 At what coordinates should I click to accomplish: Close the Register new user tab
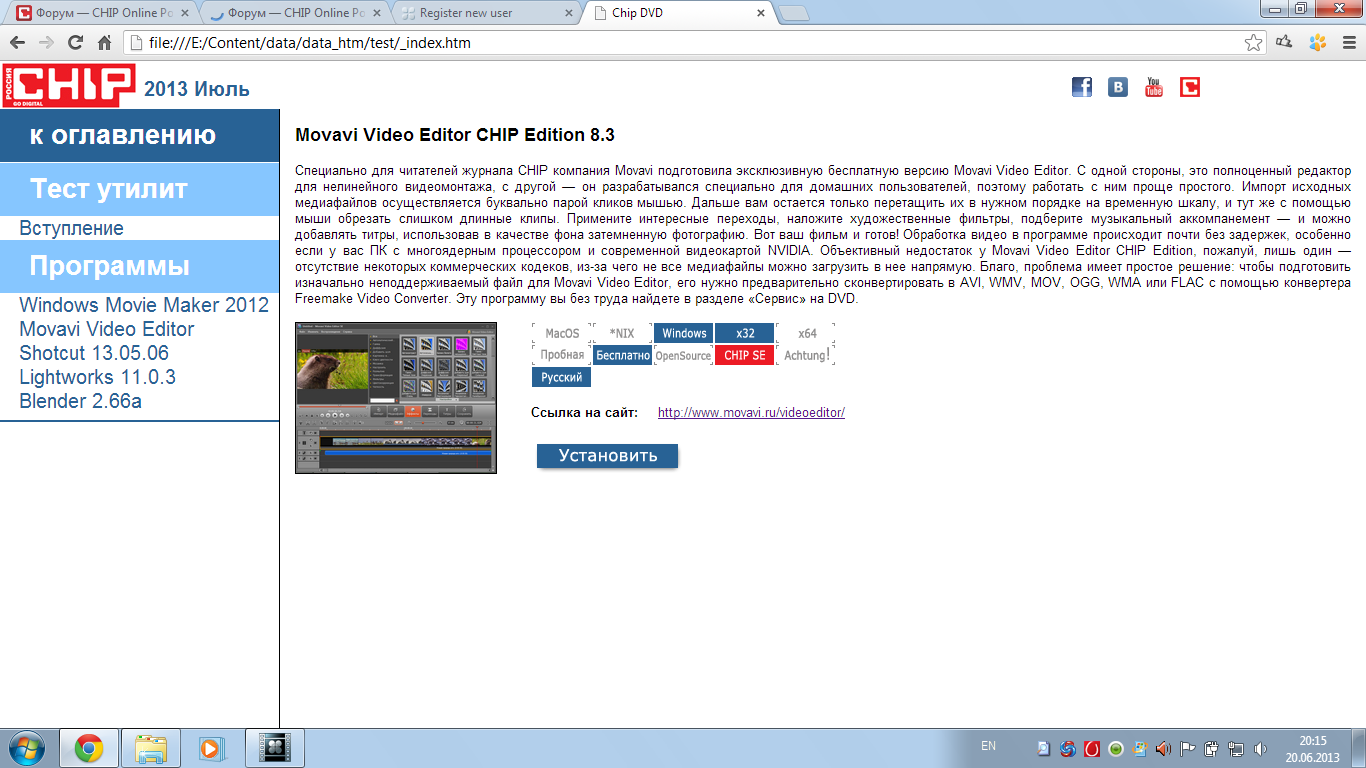[x=569, y=14]
